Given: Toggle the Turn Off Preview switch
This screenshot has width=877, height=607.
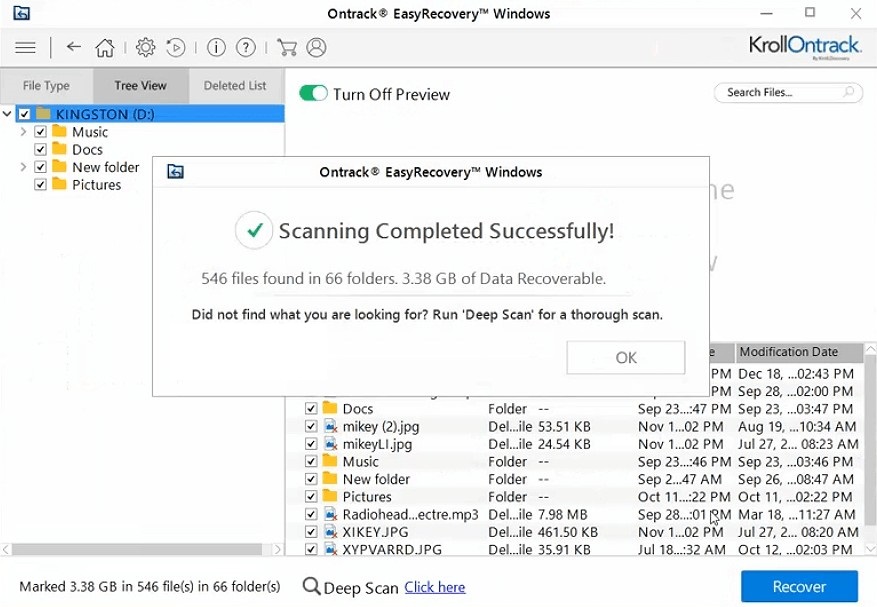Looking at the screenshot, I should tap(313, 93).
